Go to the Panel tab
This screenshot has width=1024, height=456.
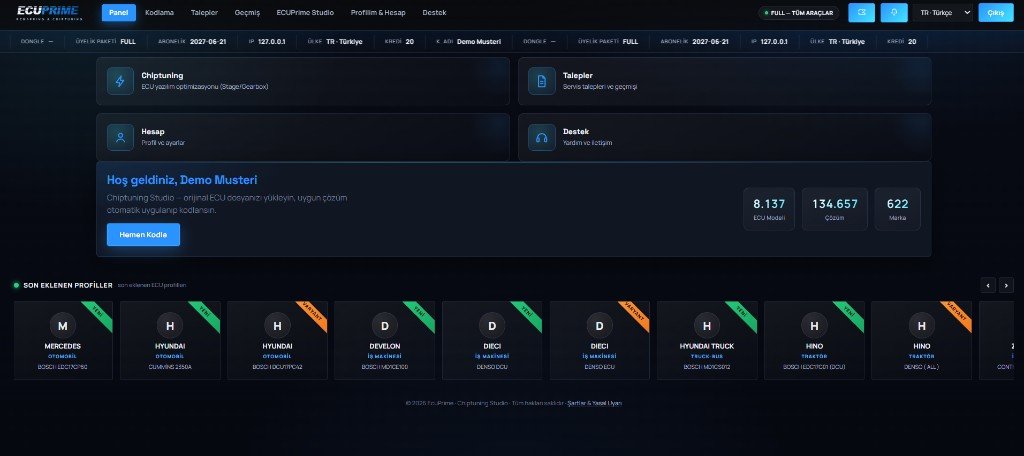[x=119, y=12]
